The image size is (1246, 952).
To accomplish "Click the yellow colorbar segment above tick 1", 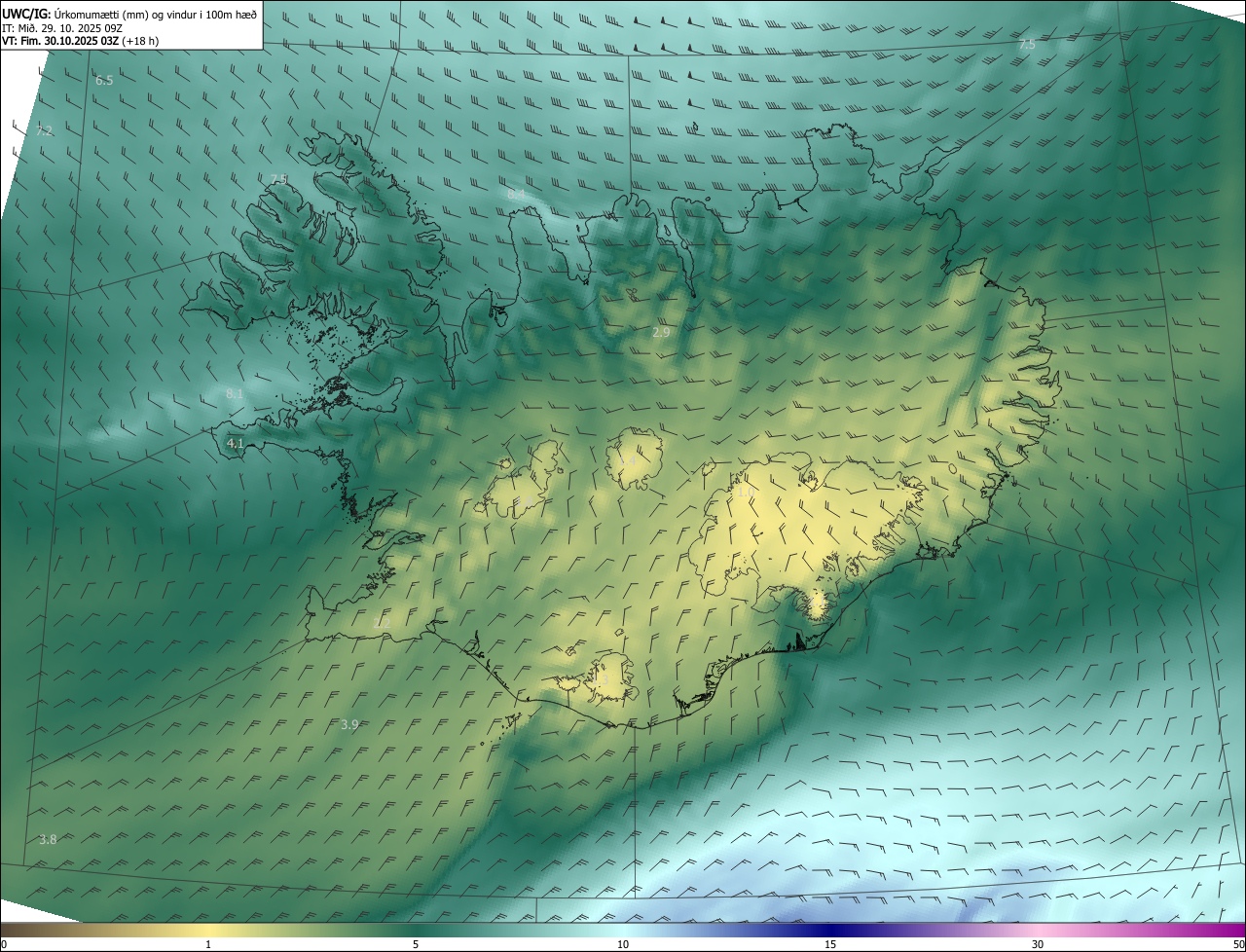I will [x=208, y=930].
